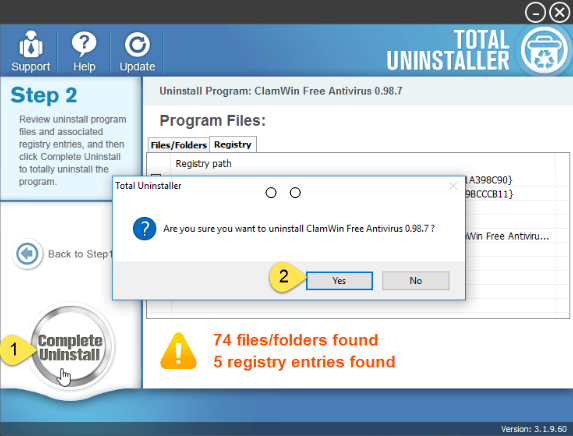
Task: Click the orange warning triangle icon
Action: coord(178,351)
